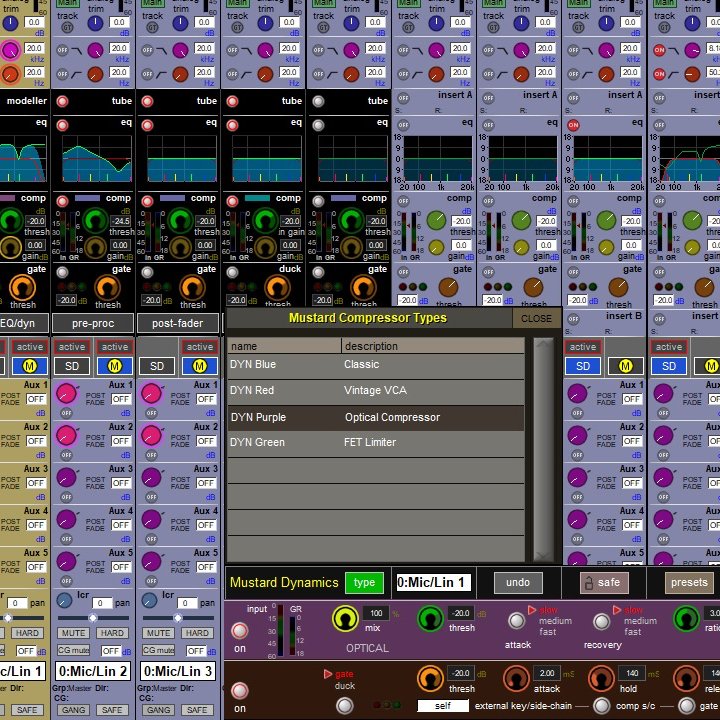Click the SD button on Mic/Lin 2 channel
This screenshot has height=720, width=720.
tap(72, 366)
